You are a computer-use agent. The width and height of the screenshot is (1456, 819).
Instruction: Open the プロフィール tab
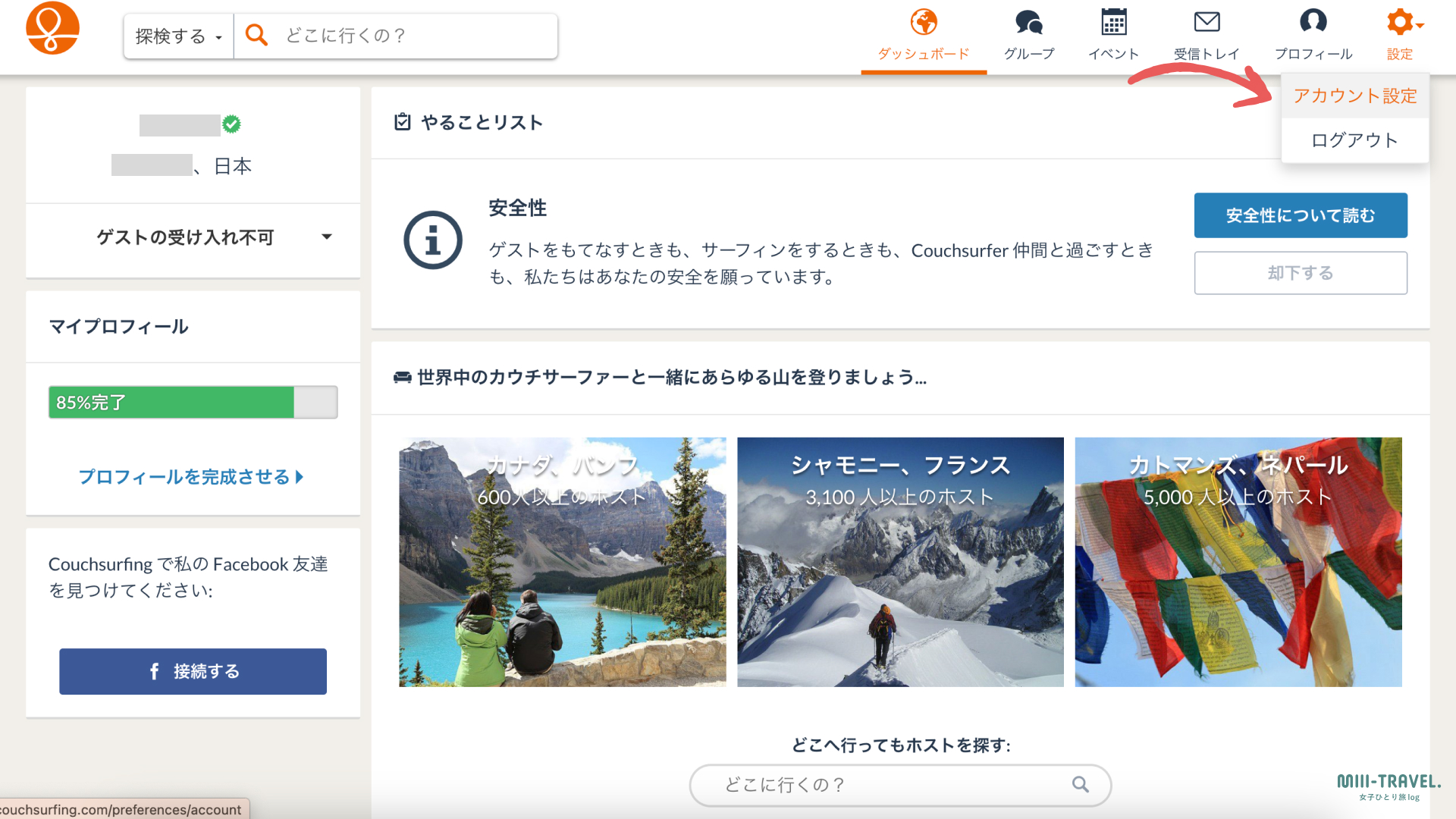[x=1313, y=36]
